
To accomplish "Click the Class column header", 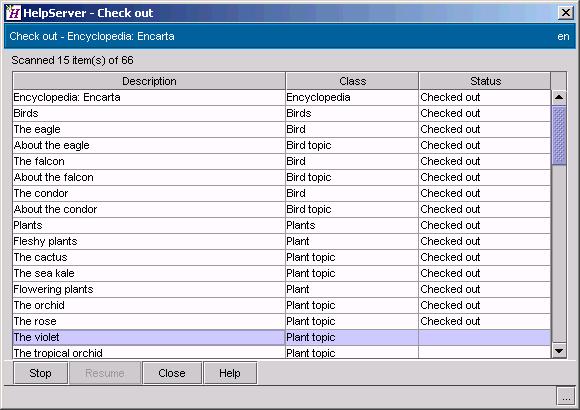I will tap(352, 81).
